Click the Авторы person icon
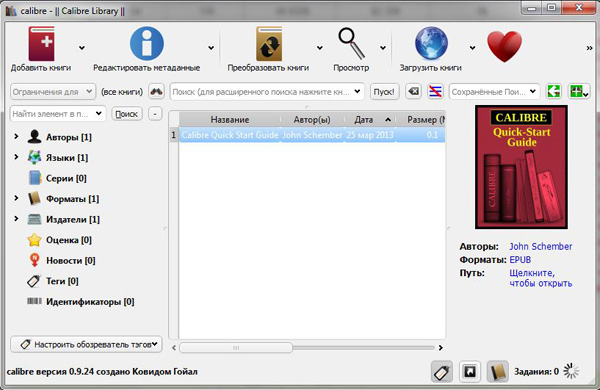 [x=34, y=137]
